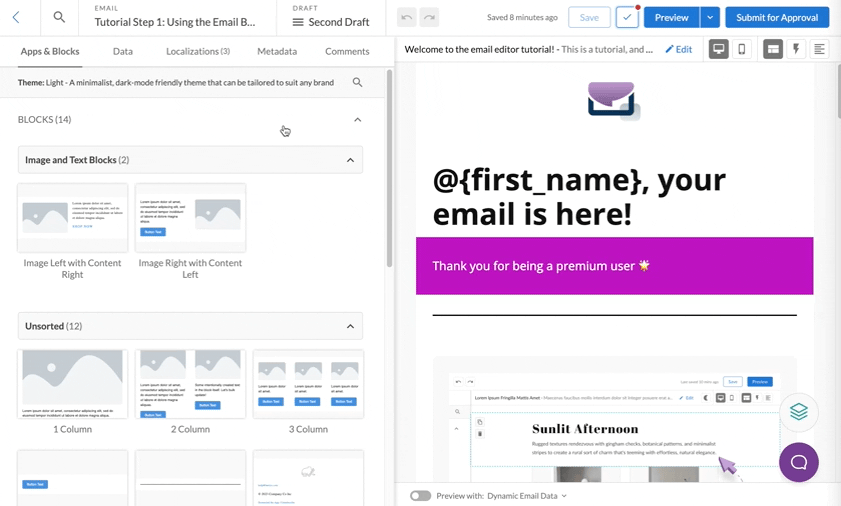Click the first_name headline text
The width and height of the screenshot is (841, 506).
[579, 196]
